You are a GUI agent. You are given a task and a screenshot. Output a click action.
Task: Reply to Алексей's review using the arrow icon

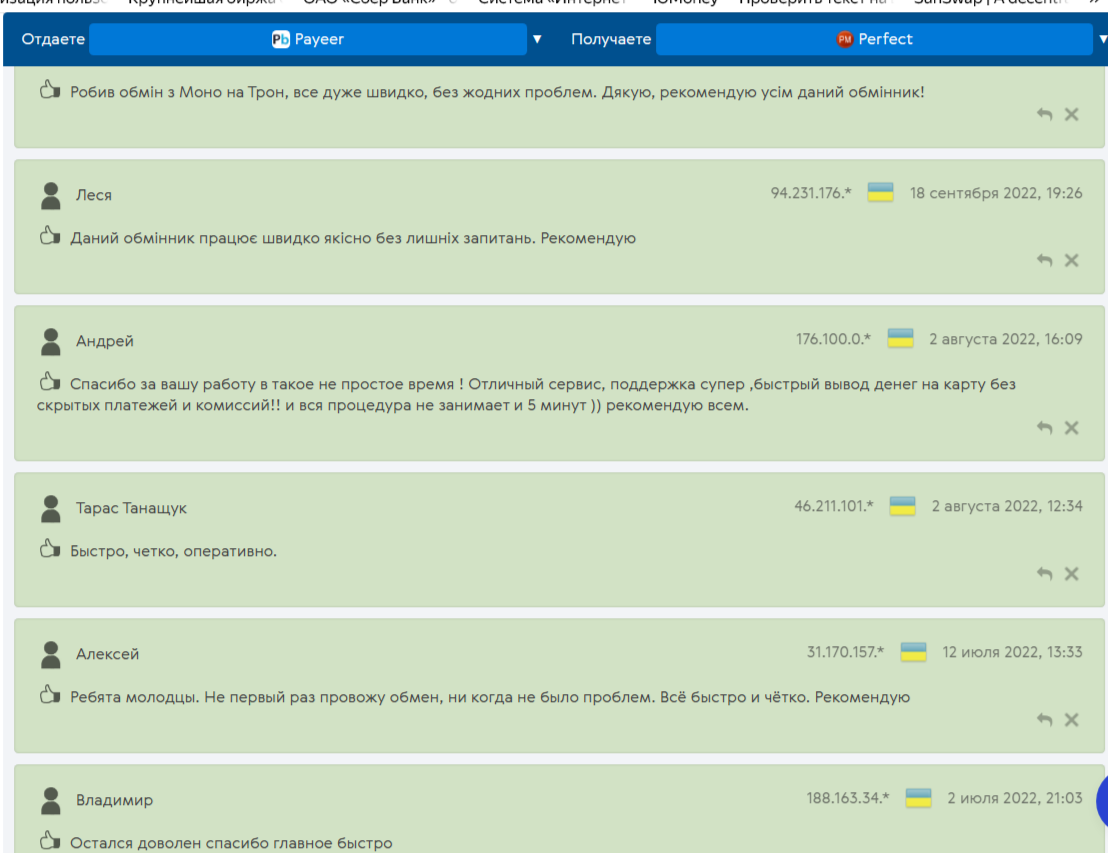(x=1045, y=720)
